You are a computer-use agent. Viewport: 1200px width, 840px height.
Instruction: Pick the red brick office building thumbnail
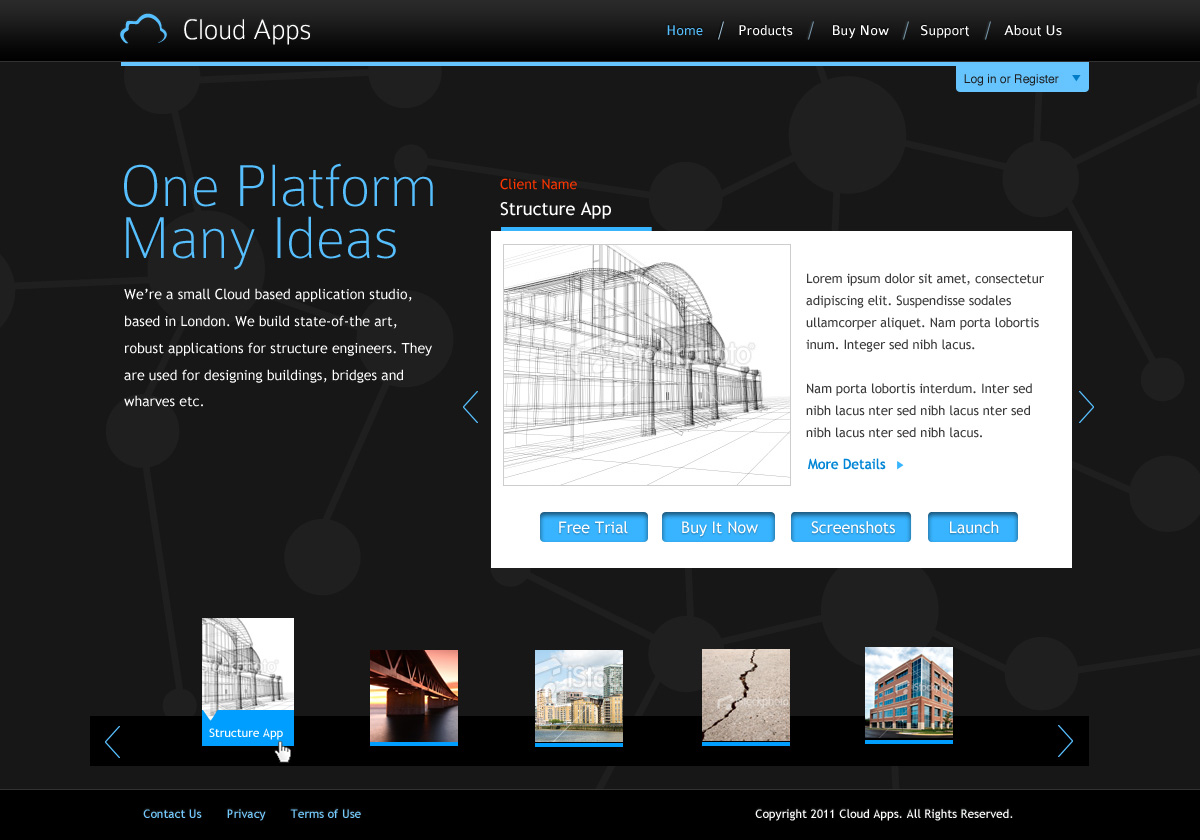tap(908, 694)
